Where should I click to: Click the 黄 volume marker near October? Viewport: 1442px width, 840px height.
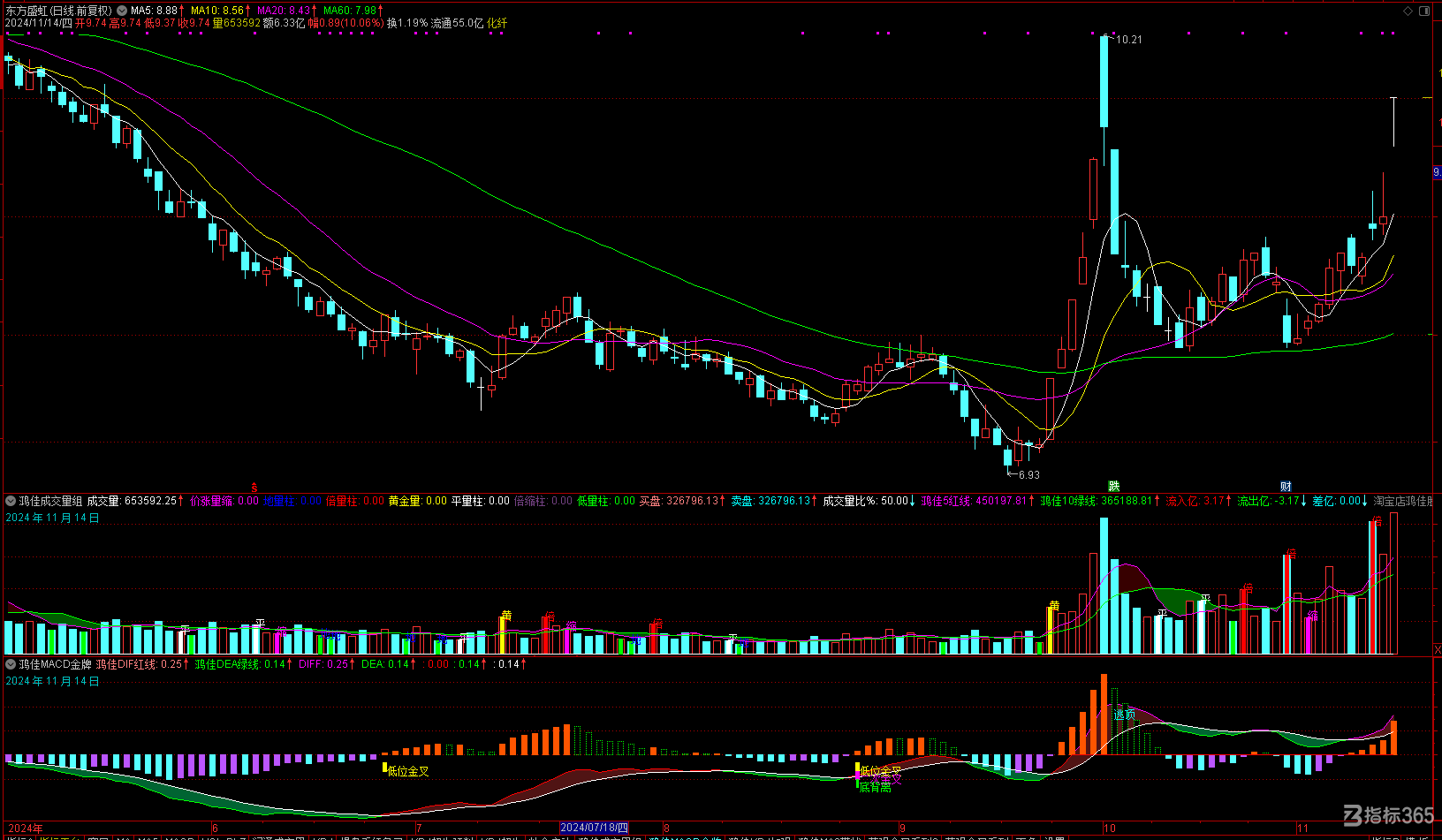(x=1054, y=606)
